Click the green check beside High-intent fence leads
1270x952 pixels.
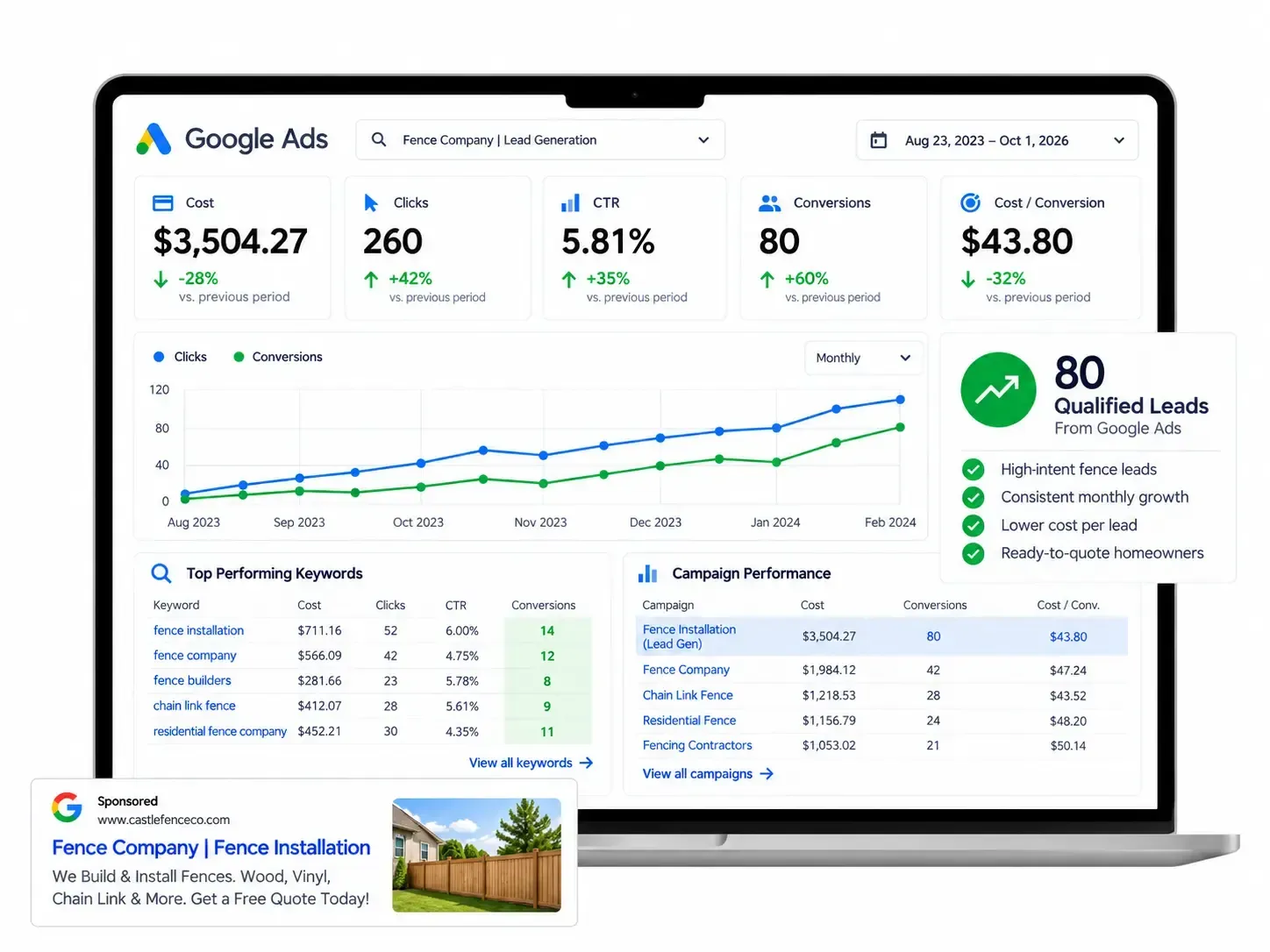pyautogui.click(x=973, y=470)
